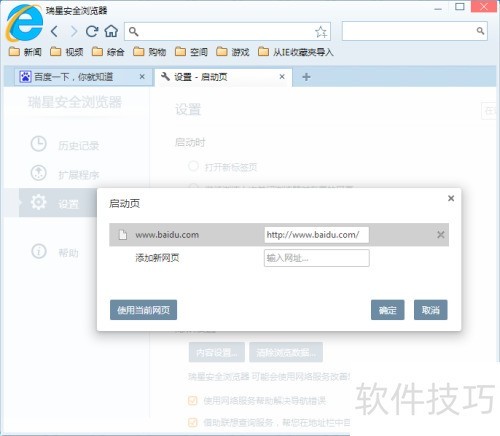This screenshot has height=436, width=500.
Task: Close the 百度一下 tab
Action: (x=142, y=77)
